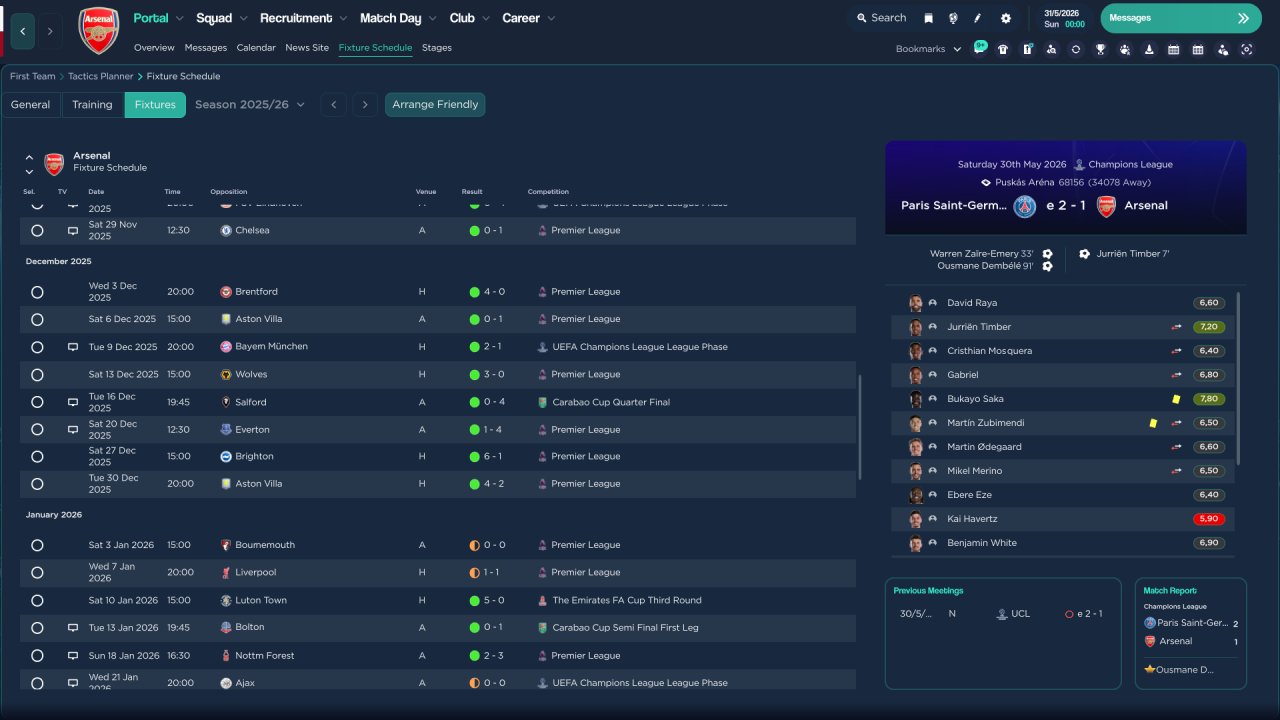This screenshot has width=1280, height=720.
Task: Click the Arsenal club badge in the header
Action: [x=98, y=30]
